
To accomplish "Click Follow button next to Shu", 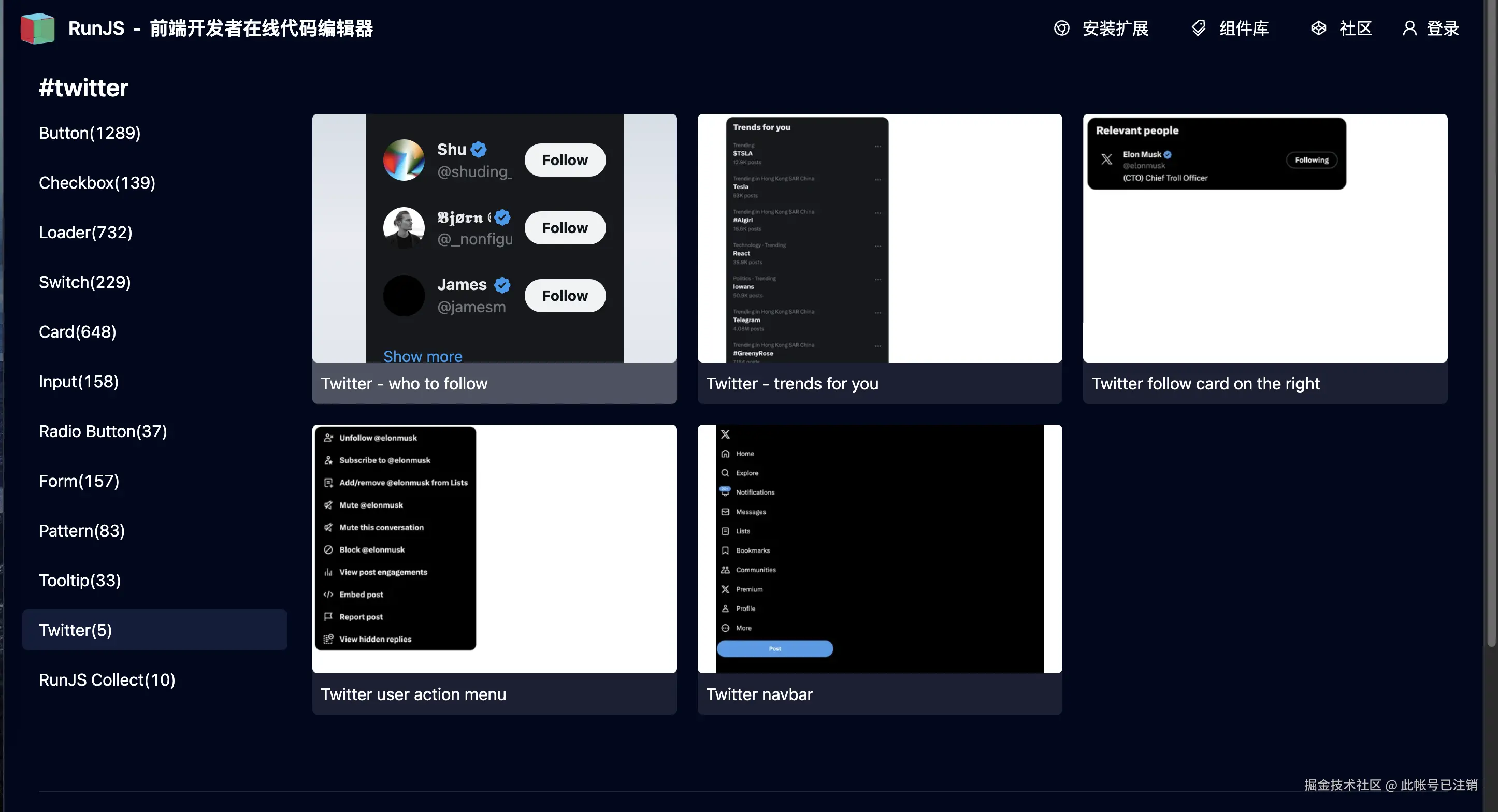I will [x=565, y=160].
